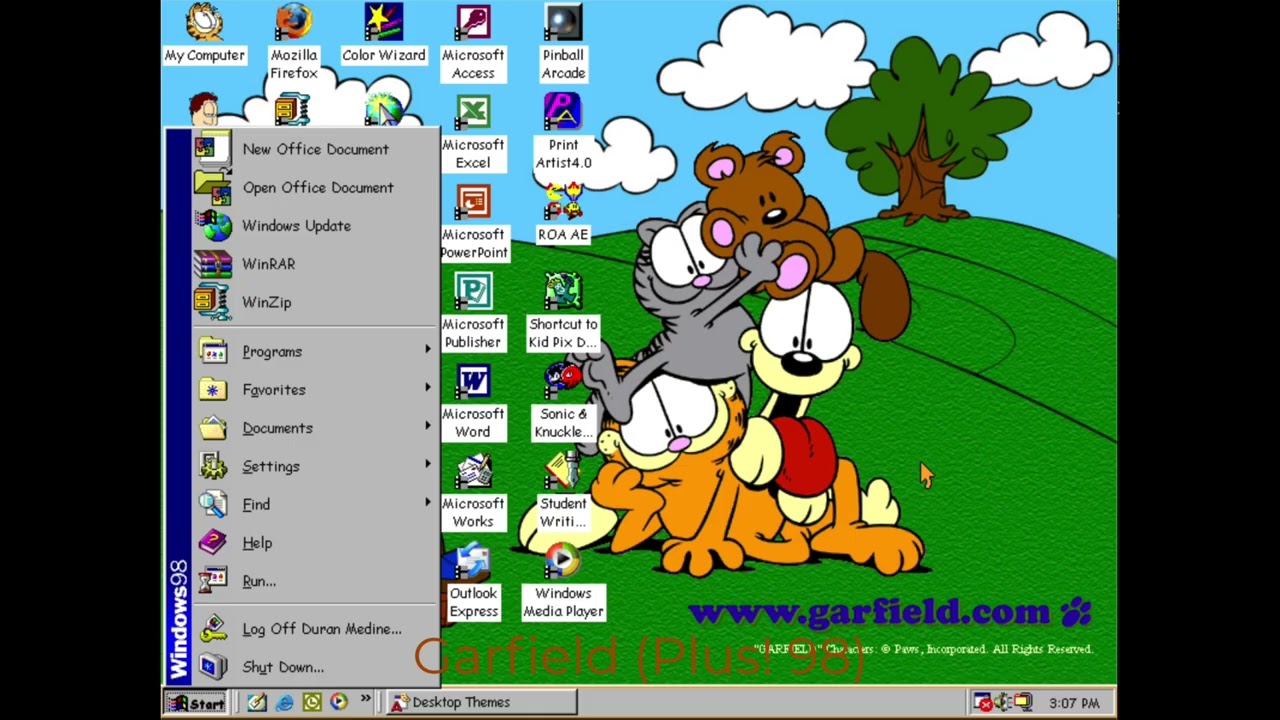
Task: Choose Open Office Document in Start menu
Action: (315, 187)
